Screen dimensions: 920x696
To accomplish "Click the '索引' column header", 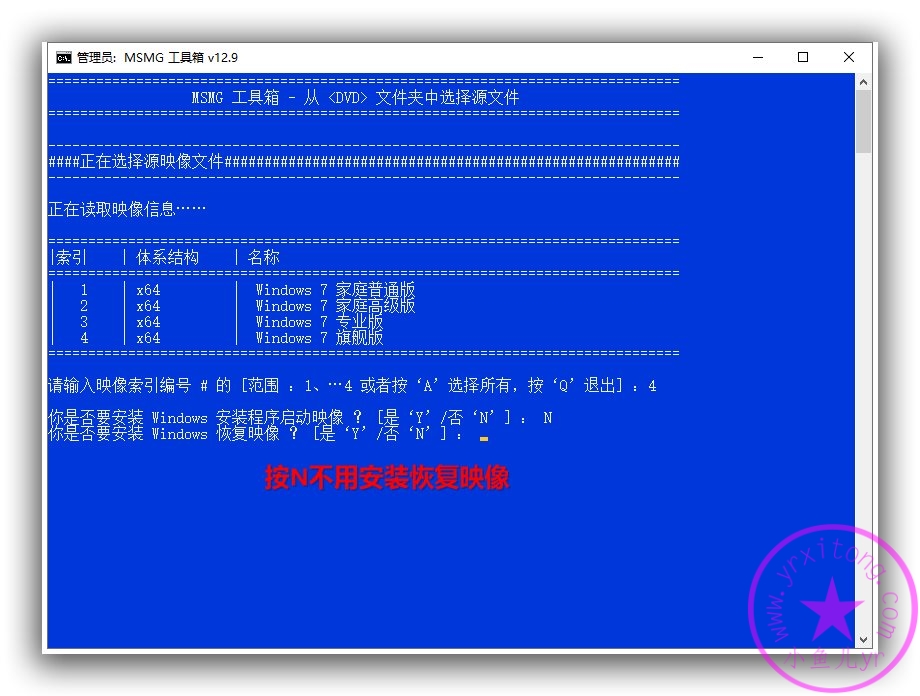I will (71, 257).
